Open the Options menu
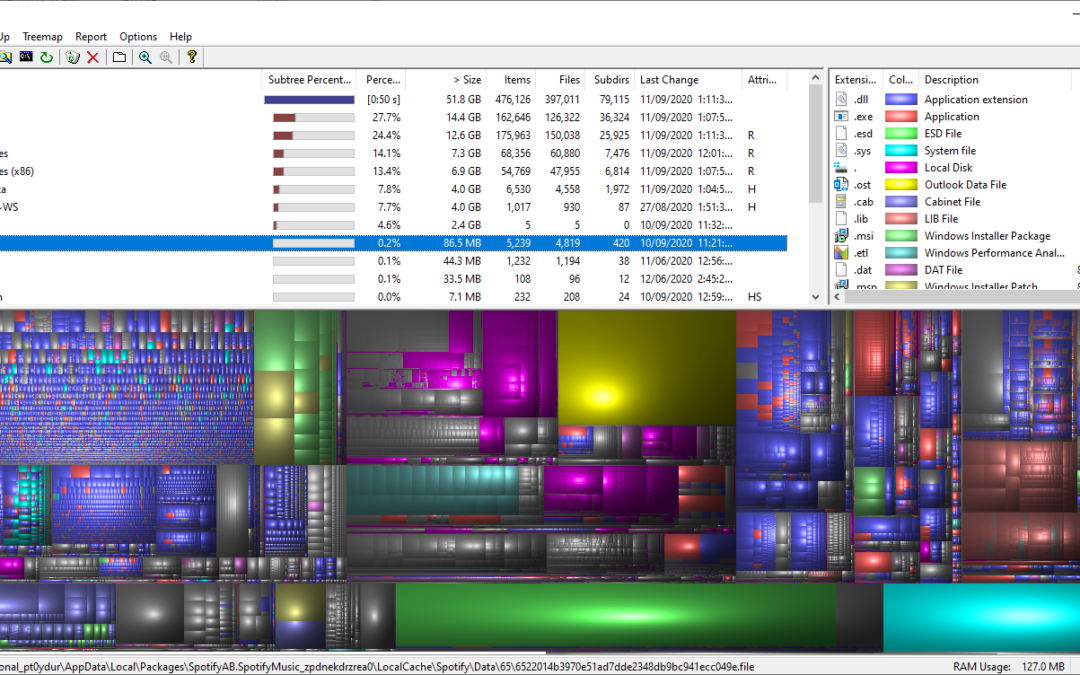The height and width of the screenshot is (675, 1080). coord(138,37)
